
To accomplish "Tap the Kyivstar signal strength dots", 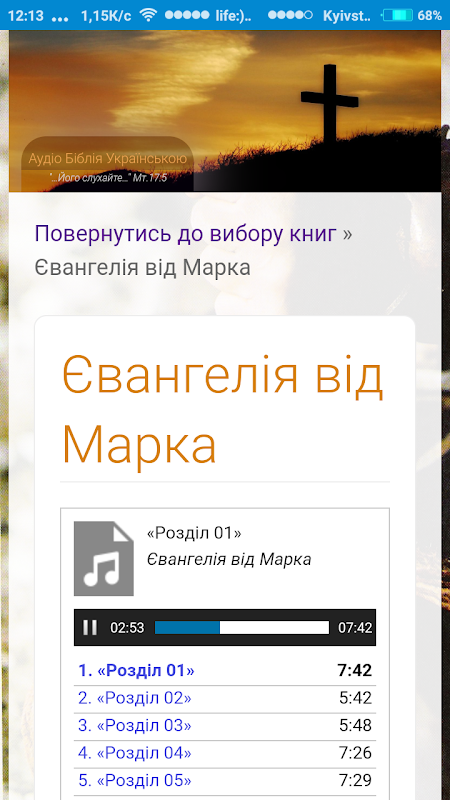I will pos(290,15).
